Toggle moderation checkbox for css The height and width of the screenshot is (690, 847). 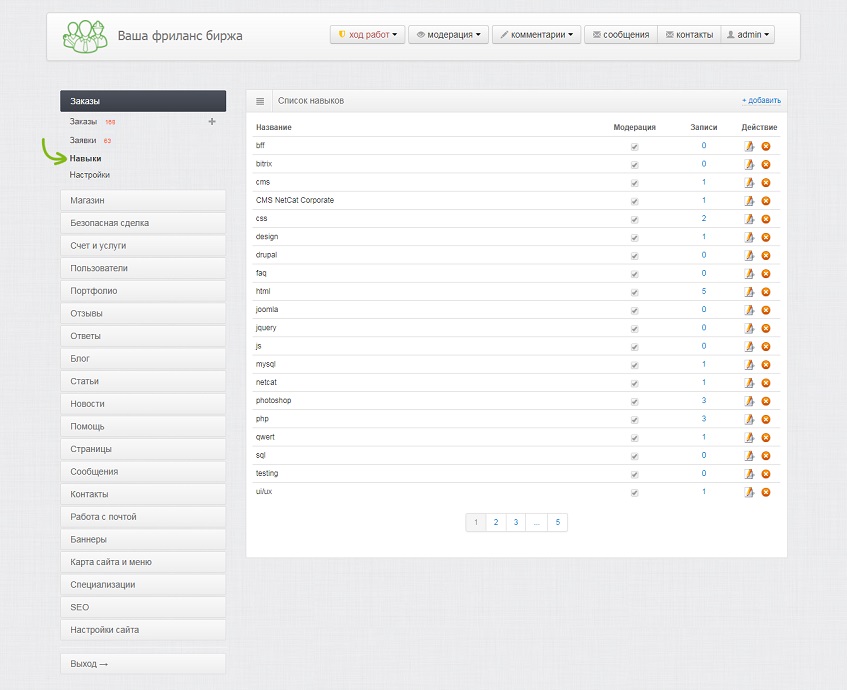pyautogui.click(x=635, y=219)
